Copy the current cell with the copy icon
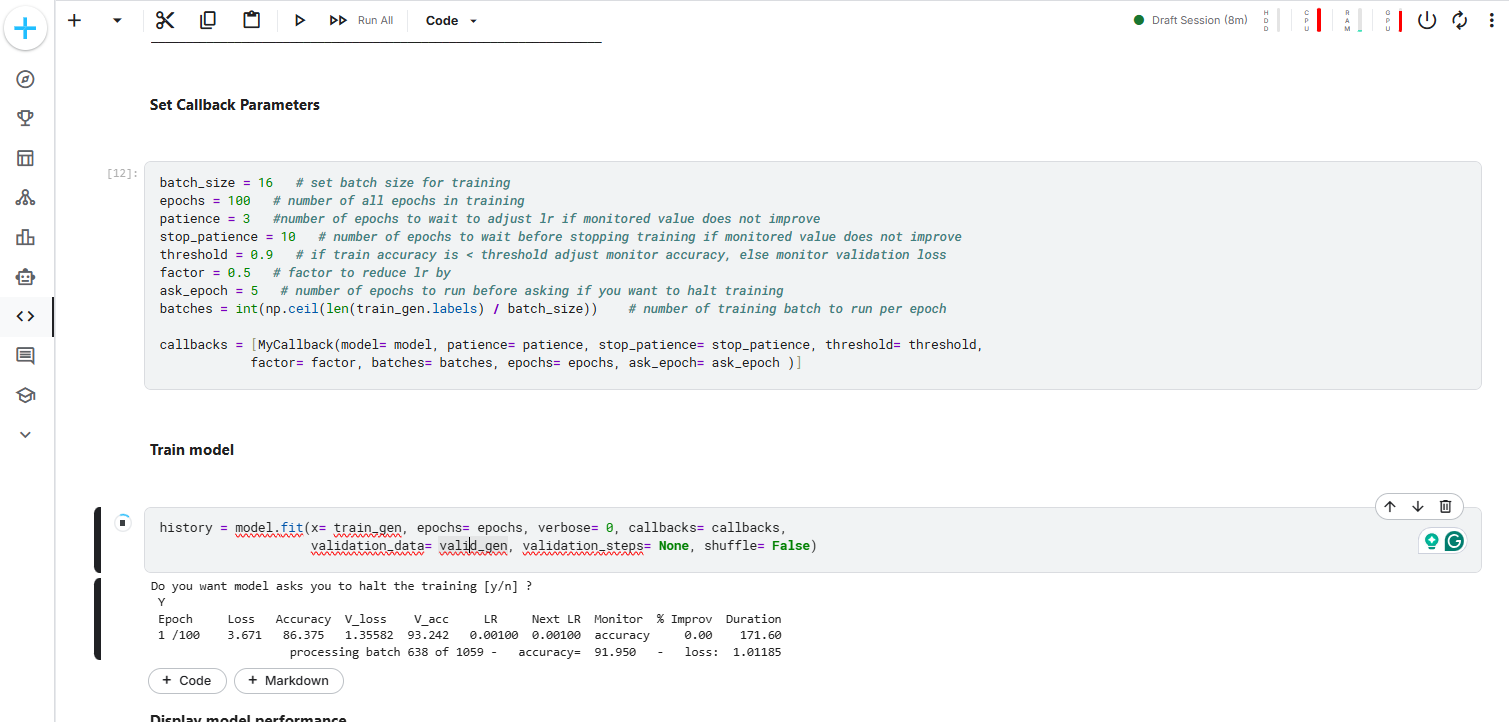Viewport: 1509px width, 722px height. [x=207, y=19]
